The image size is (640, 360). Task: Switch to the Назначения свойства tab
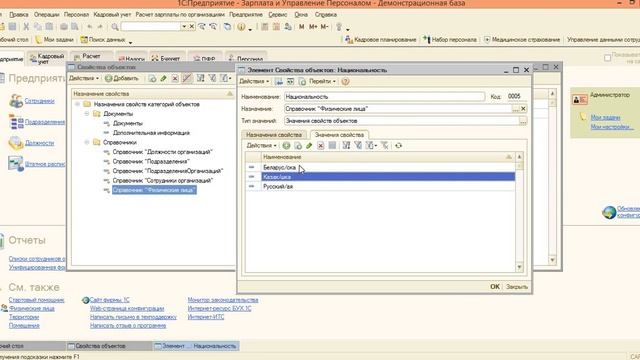274,135
